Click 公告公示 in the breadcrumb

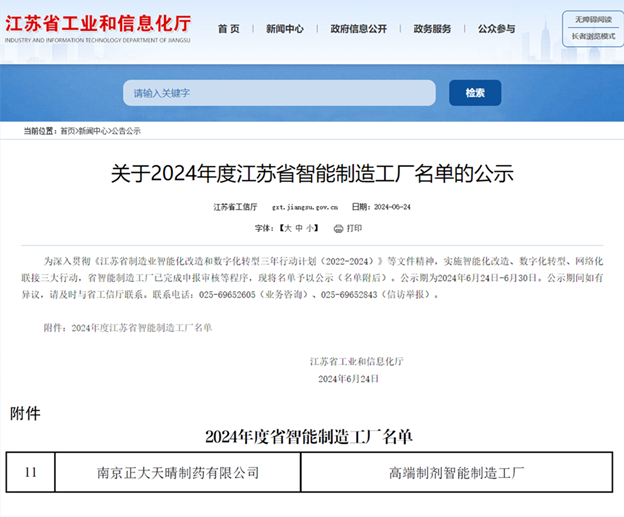(x=126, y=131)
